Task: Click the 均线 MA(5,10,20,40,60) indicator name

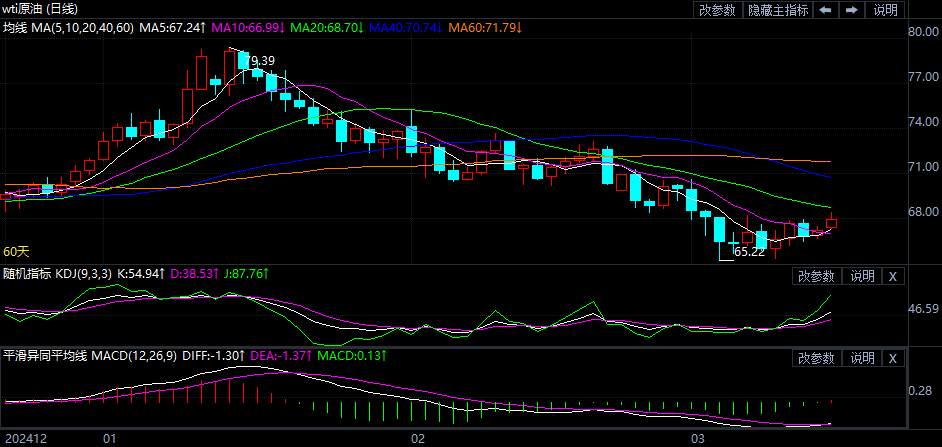Action: coord(68,28)
